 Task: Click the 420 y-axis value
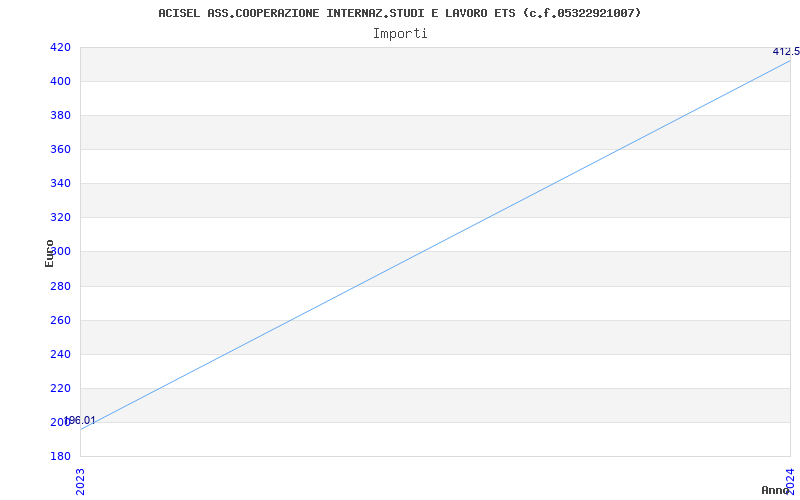(60, 47)
